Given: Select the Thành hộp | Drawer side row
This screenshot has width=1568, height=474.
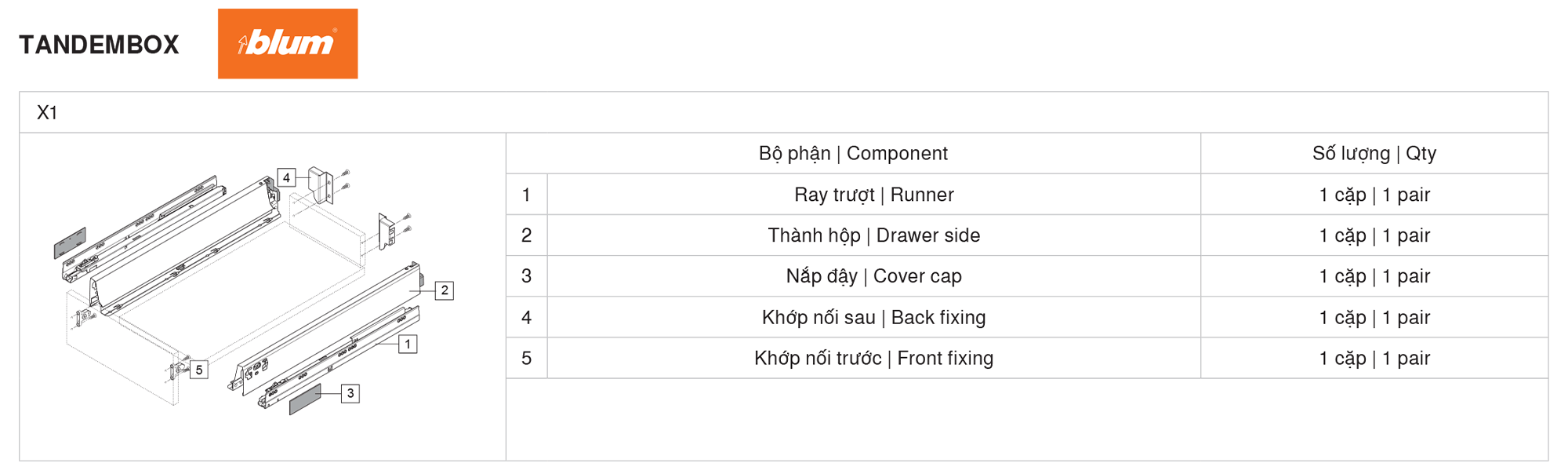Looking at the screenshot, I should [x=1027, y=235].
